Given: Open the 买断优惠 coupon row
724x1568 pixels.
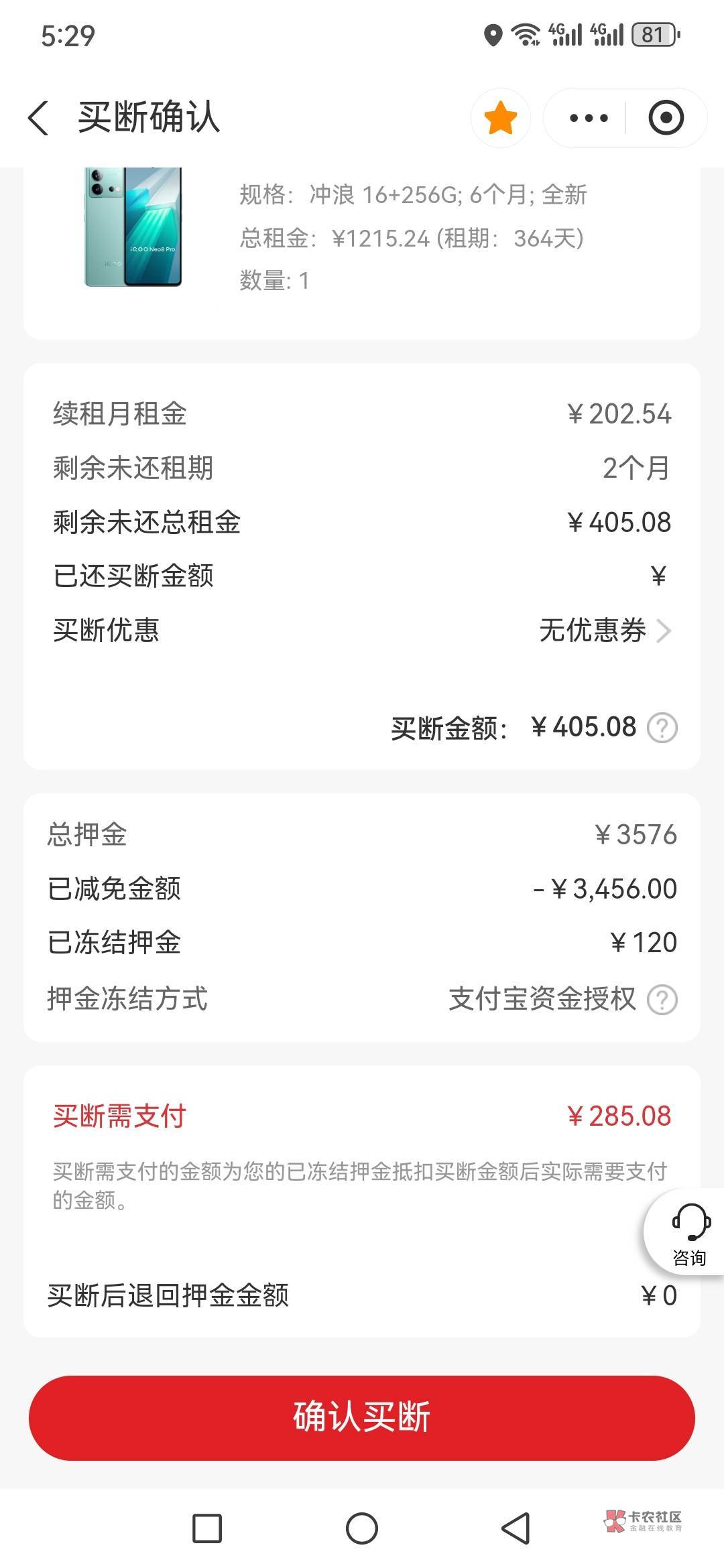Looking at the screenshot, I should tap(362, 631).
